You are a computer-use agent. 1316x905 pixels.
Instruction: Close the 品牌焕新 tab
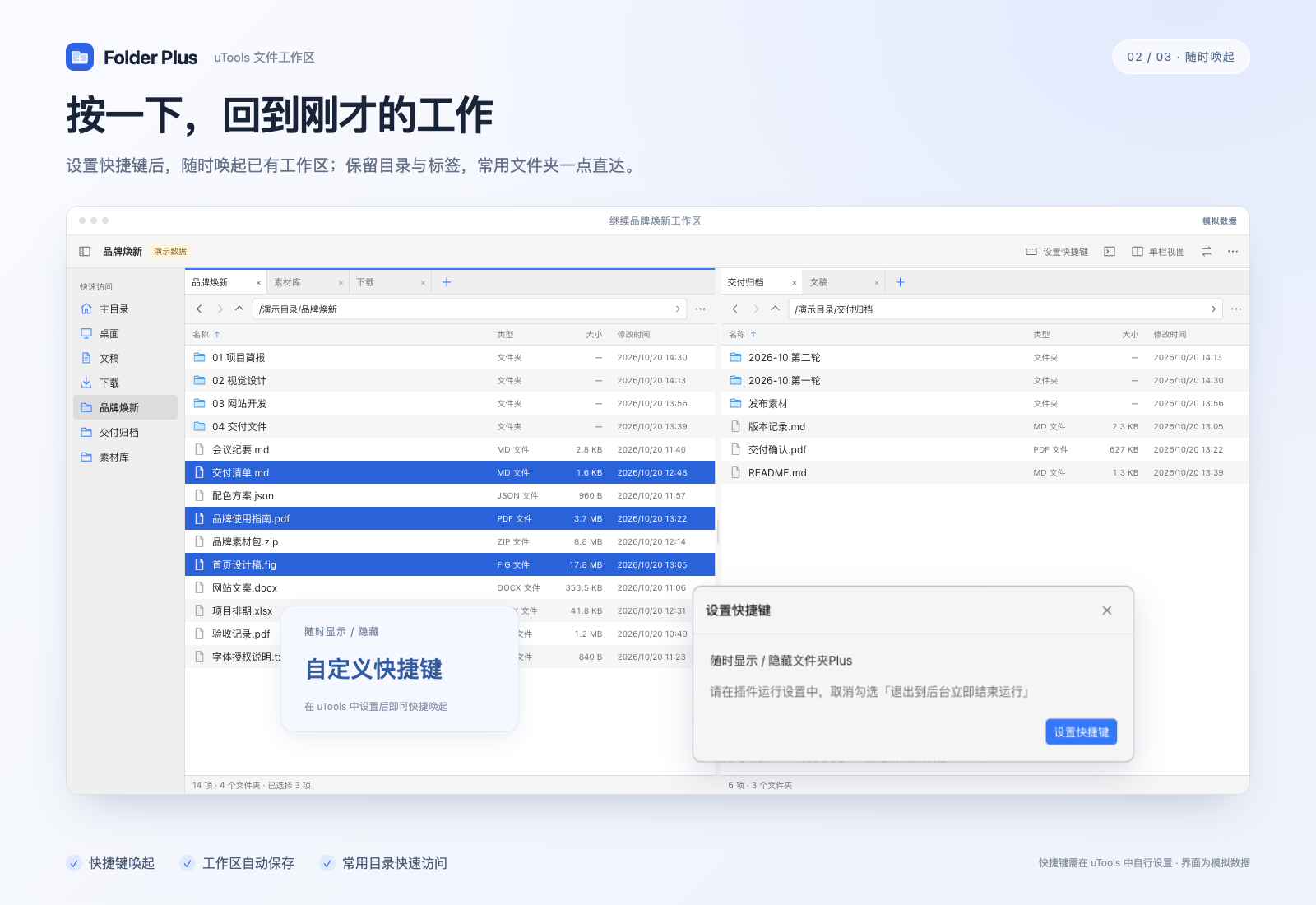coord(258,283)
